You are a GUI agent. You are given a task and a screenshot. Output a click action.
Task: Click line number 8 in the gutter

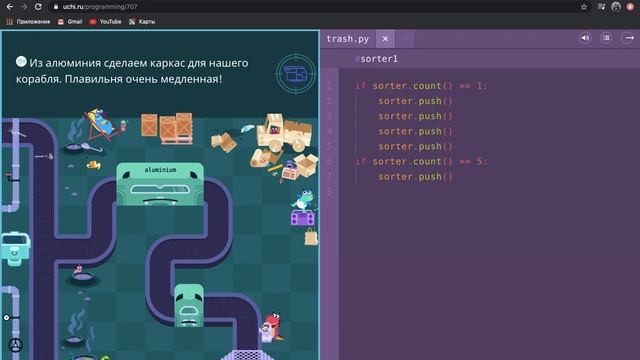click(x=330, y=192)
